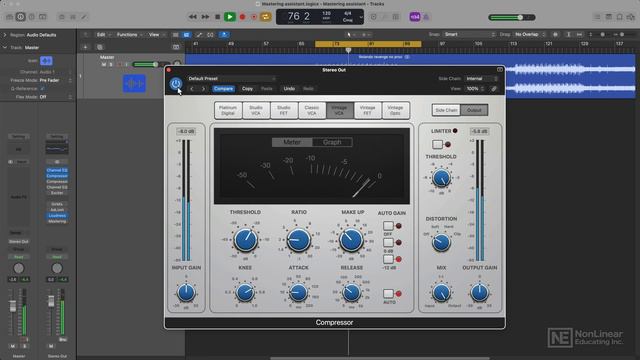Screen dimensions: 640x360
Task: Click the fast forward transport button
Action: (205, 17)
